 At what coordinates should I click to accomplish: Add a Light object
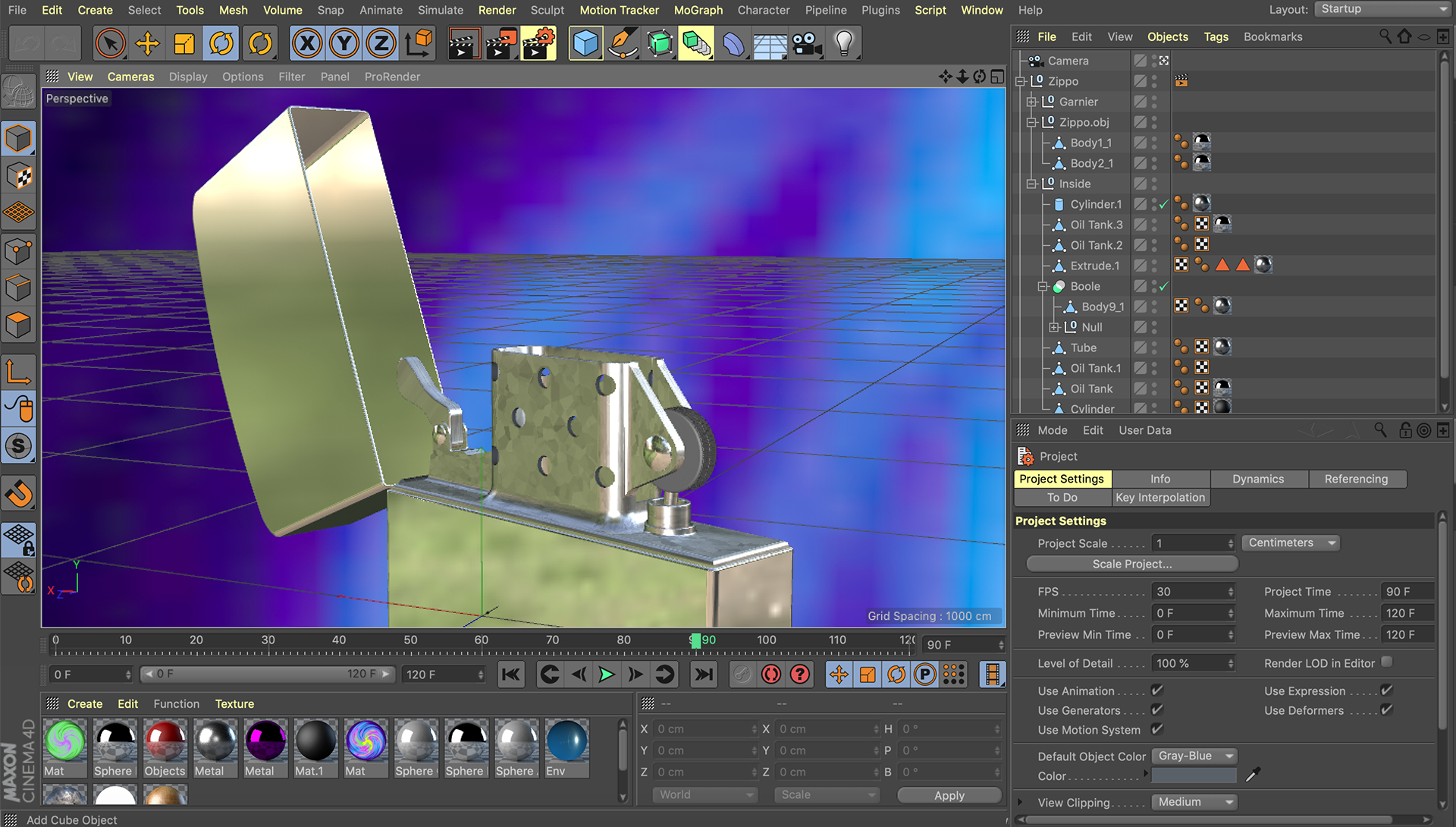(844, 44)
